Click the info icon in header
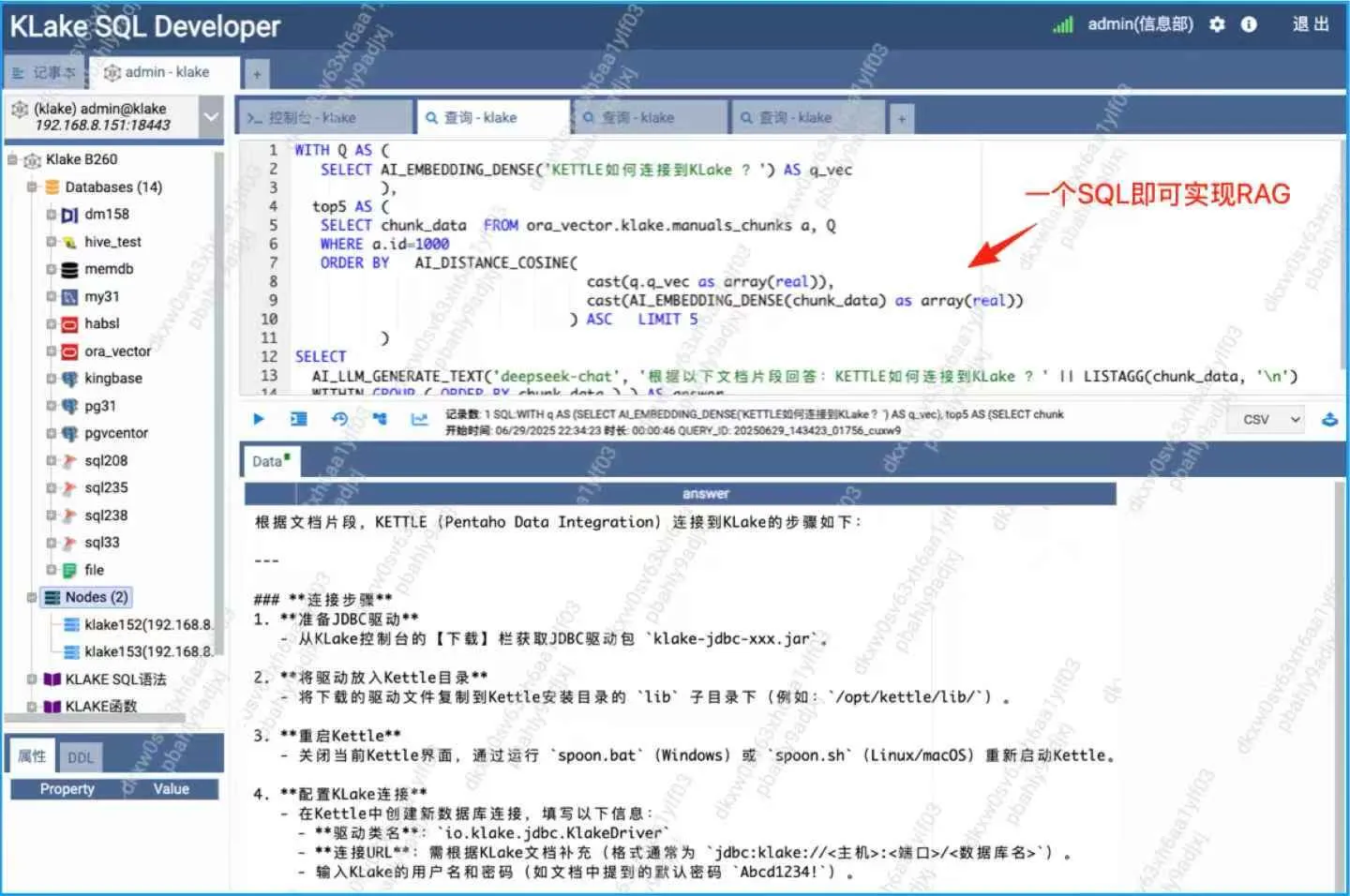This screenshot has height=896, width=1350. [1249, 24]
